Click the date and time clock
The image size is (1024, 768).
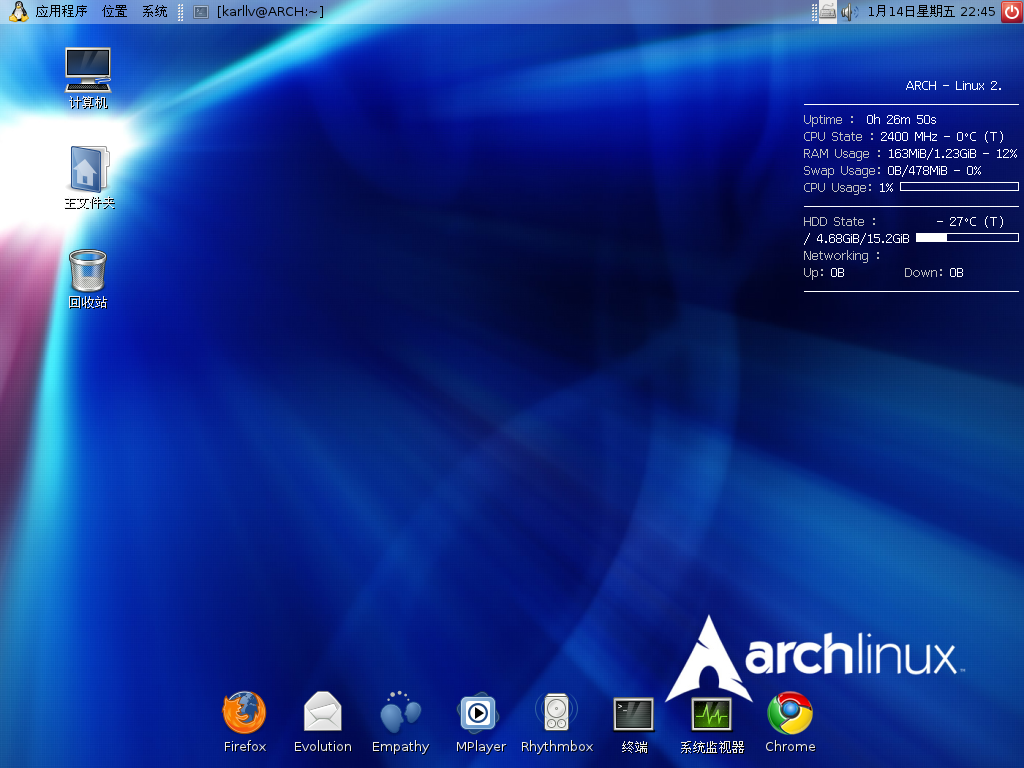tap(931, 11)
